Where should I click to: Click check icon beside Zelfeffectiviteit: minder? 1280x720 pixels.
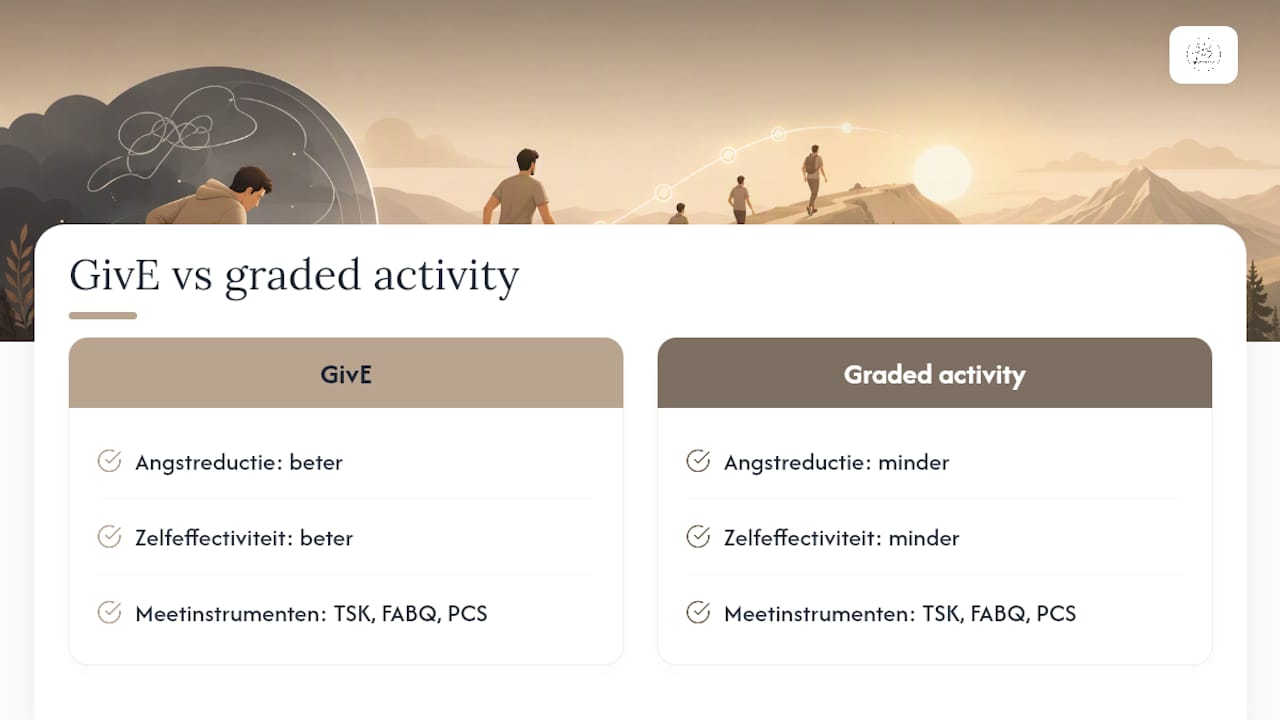pyautogui.click(x=698, y=537)
